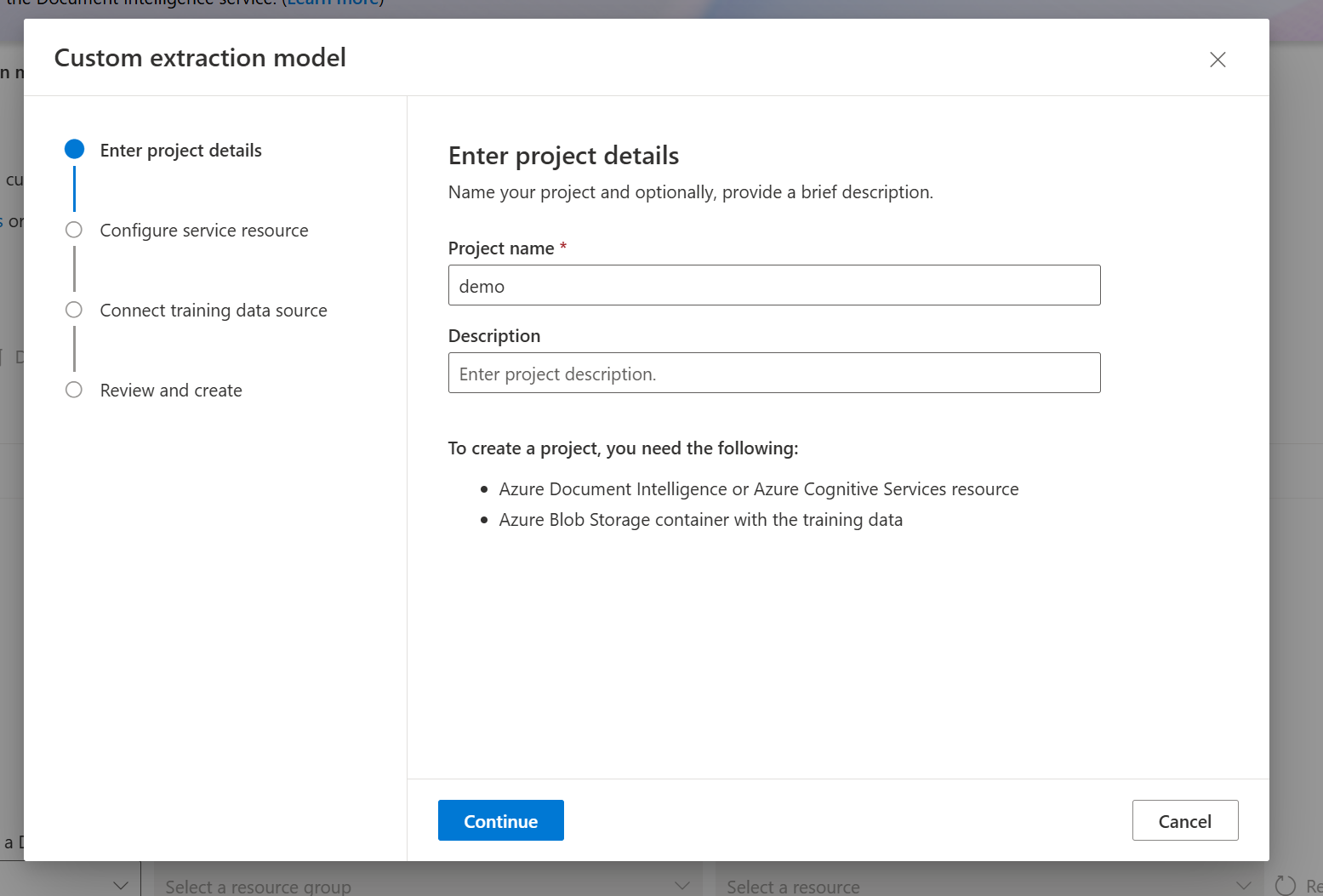Image resolution: width=1323 pixels, height=896 pixels.
Task: Select the Connect training data source step circle
Action: [x=74, y=310]
